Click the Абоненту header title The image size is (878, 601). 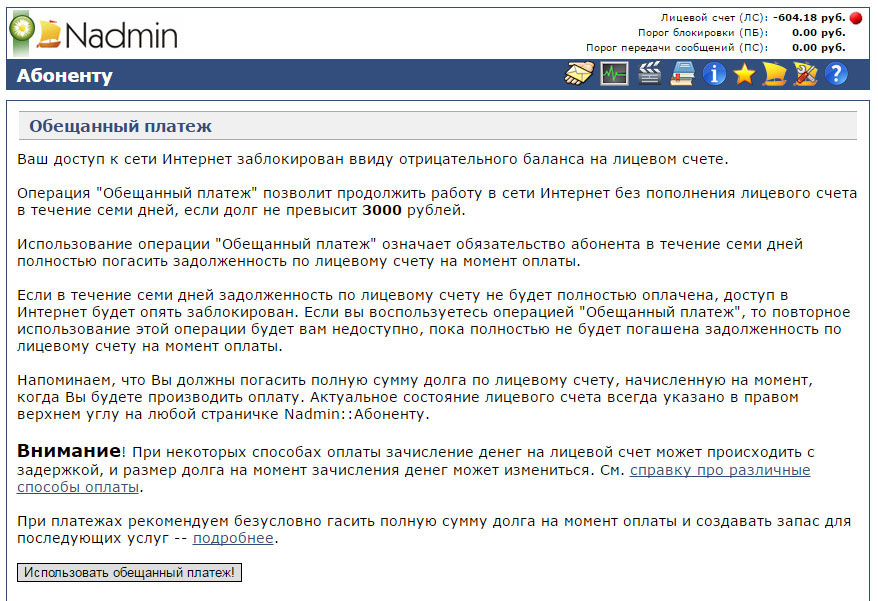64,76
